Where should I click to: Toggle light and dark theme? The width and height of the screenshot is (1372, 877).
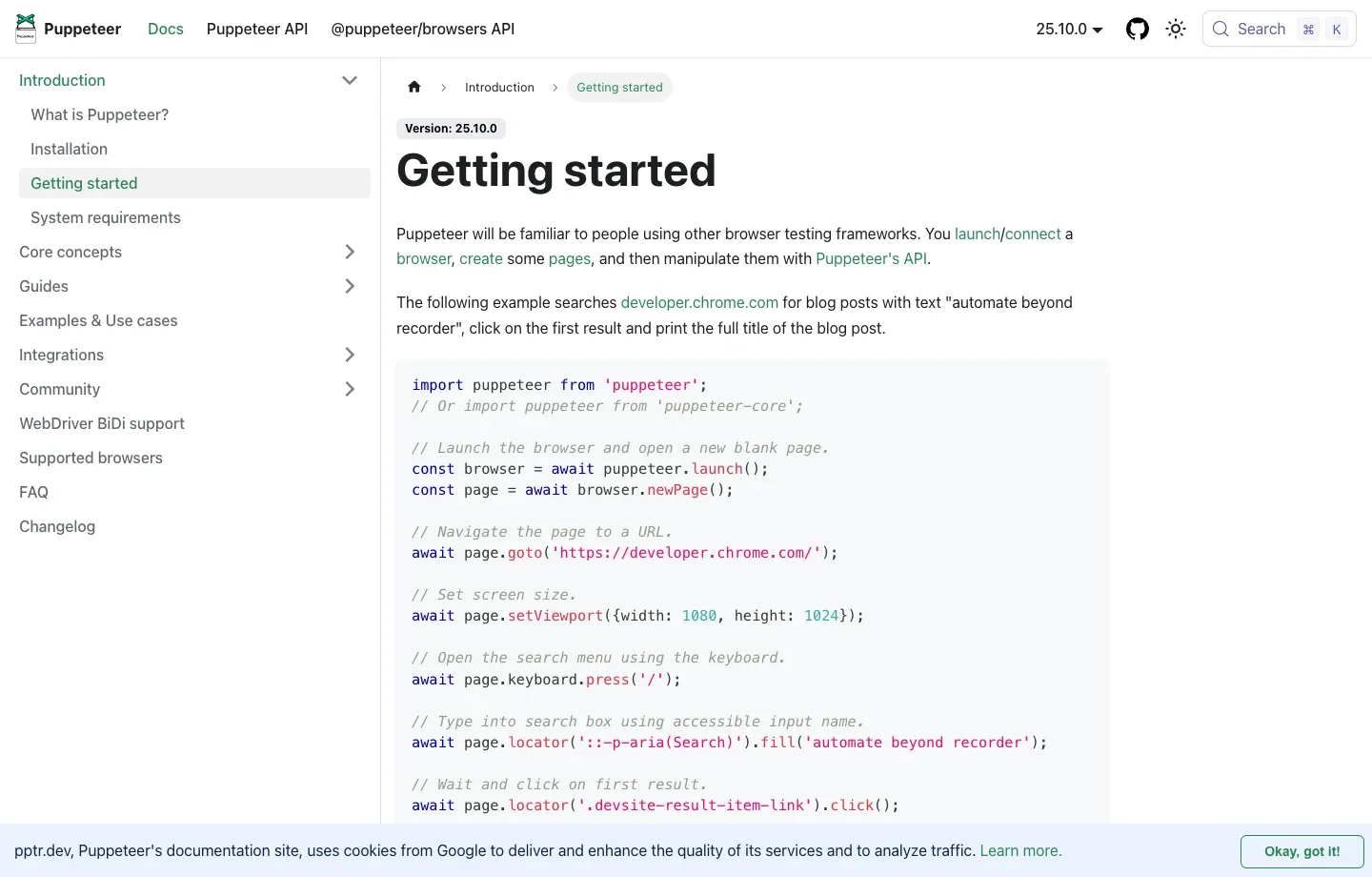pos(1176,29)
